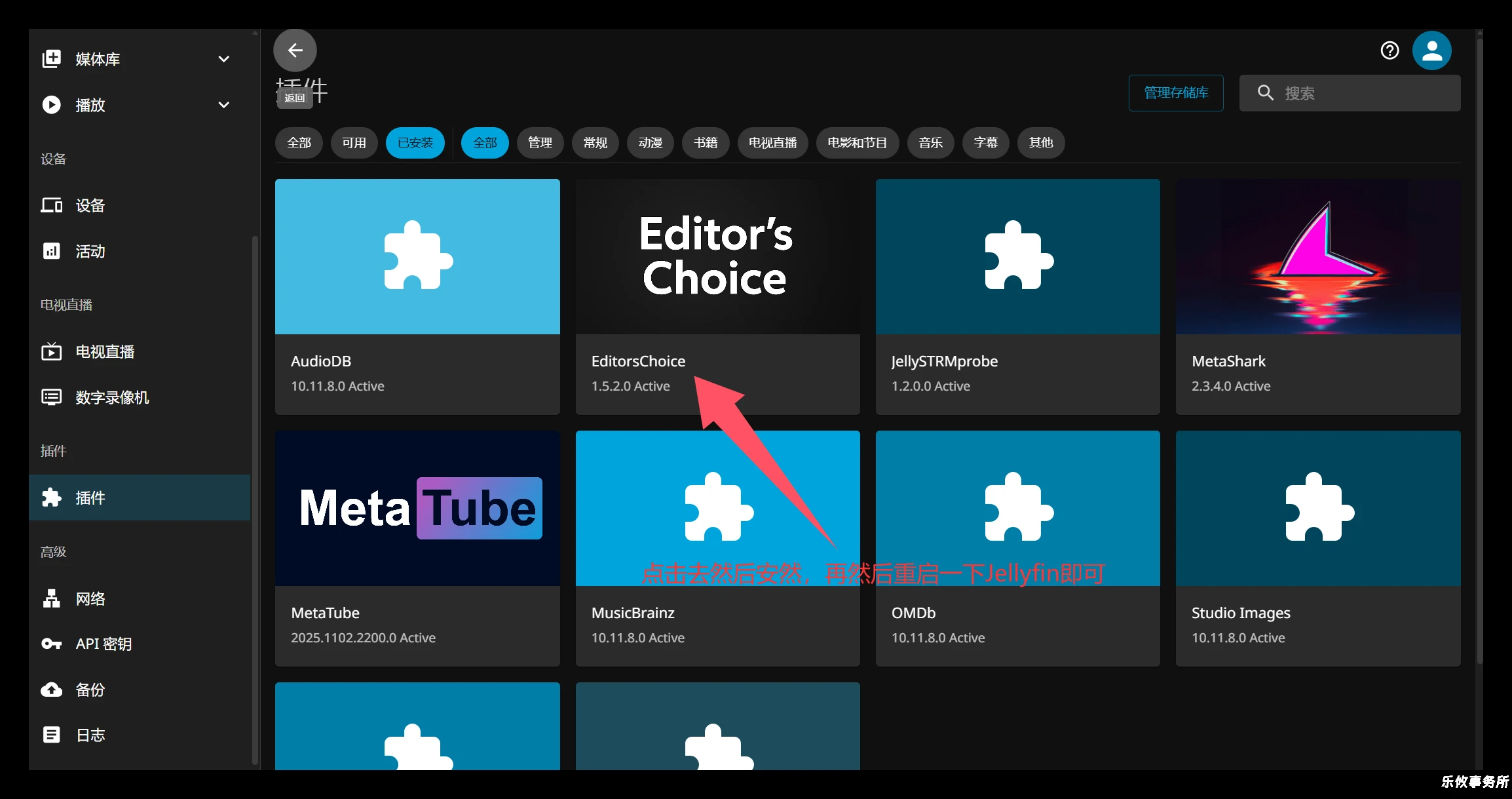Open 数字录像机 in sidebar
The height and width of the screenshot is (799, 1512).
pyautogui.click(x=140, y=397)
